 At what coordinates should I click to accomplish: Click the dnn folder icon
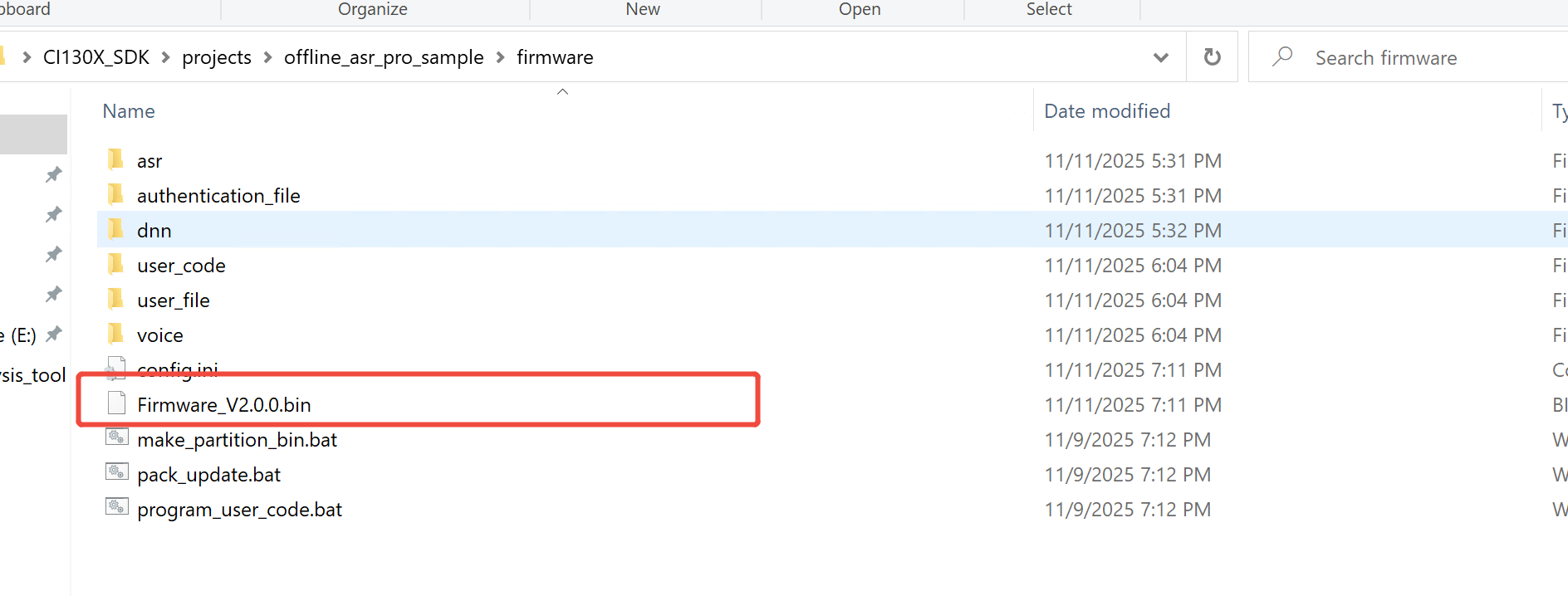click(115, 229)
